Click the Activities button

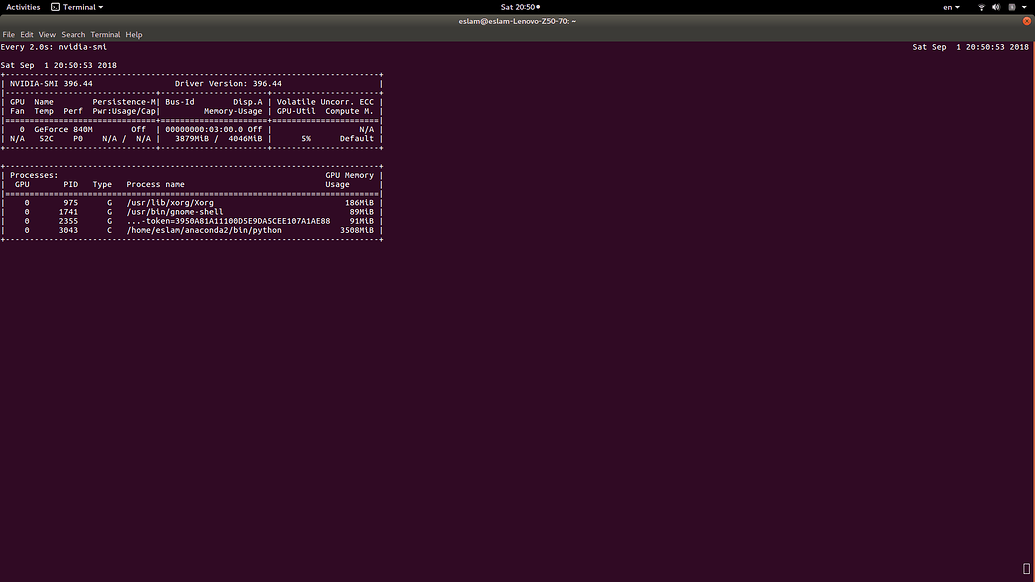tap(23, 7)
